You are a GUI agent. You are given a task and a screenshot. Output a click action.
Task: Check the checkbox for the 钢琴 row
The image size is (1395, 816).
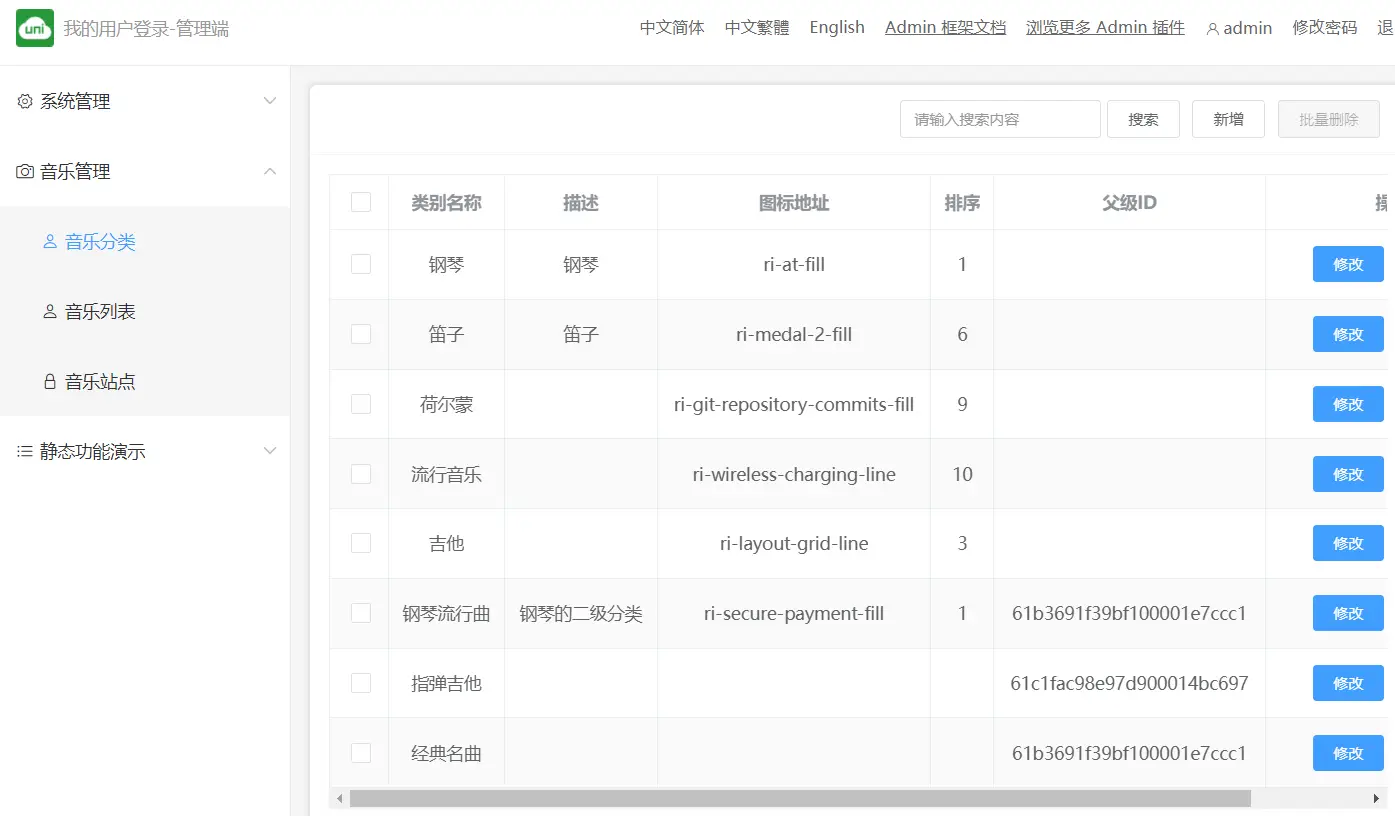(361, 264)
